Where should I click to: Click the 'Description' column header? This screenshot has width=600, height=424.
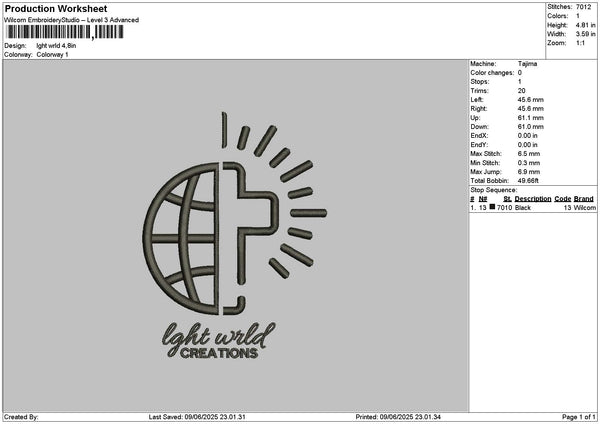coord(533,199)
